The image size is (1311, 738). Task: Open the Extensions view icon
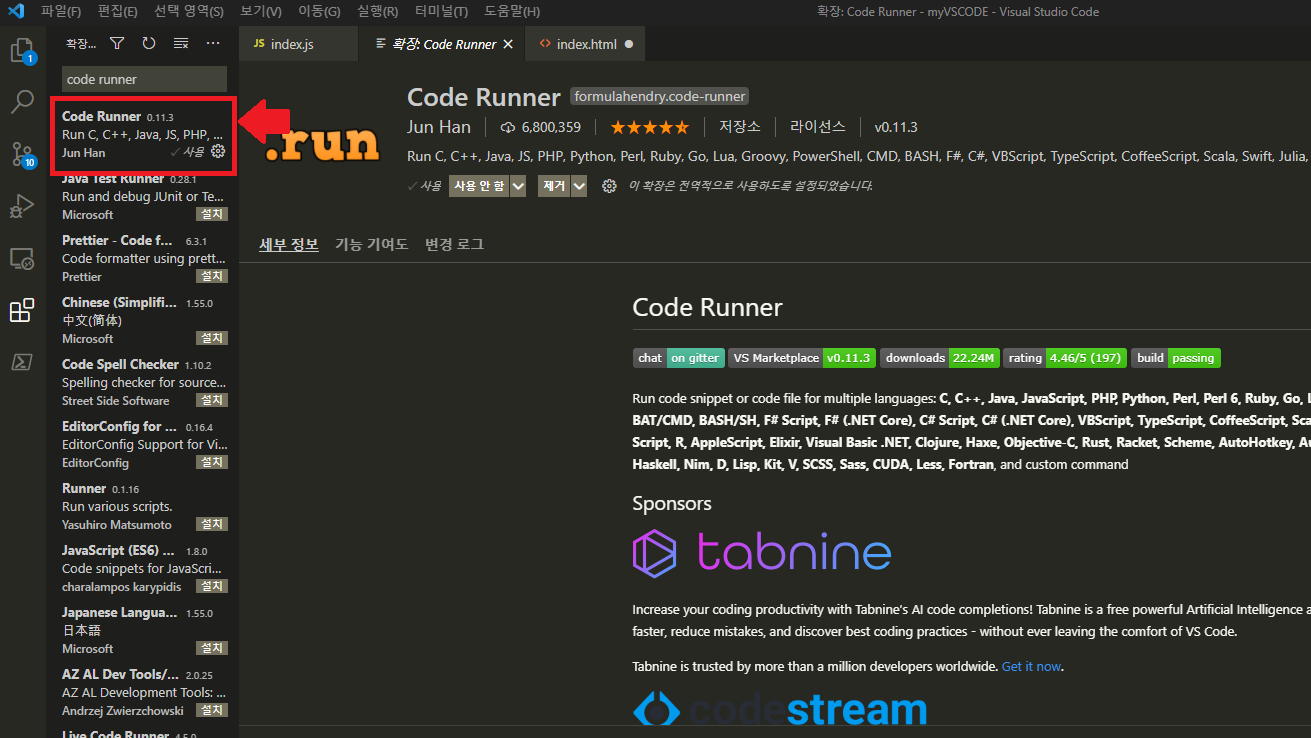click(22, 310)
